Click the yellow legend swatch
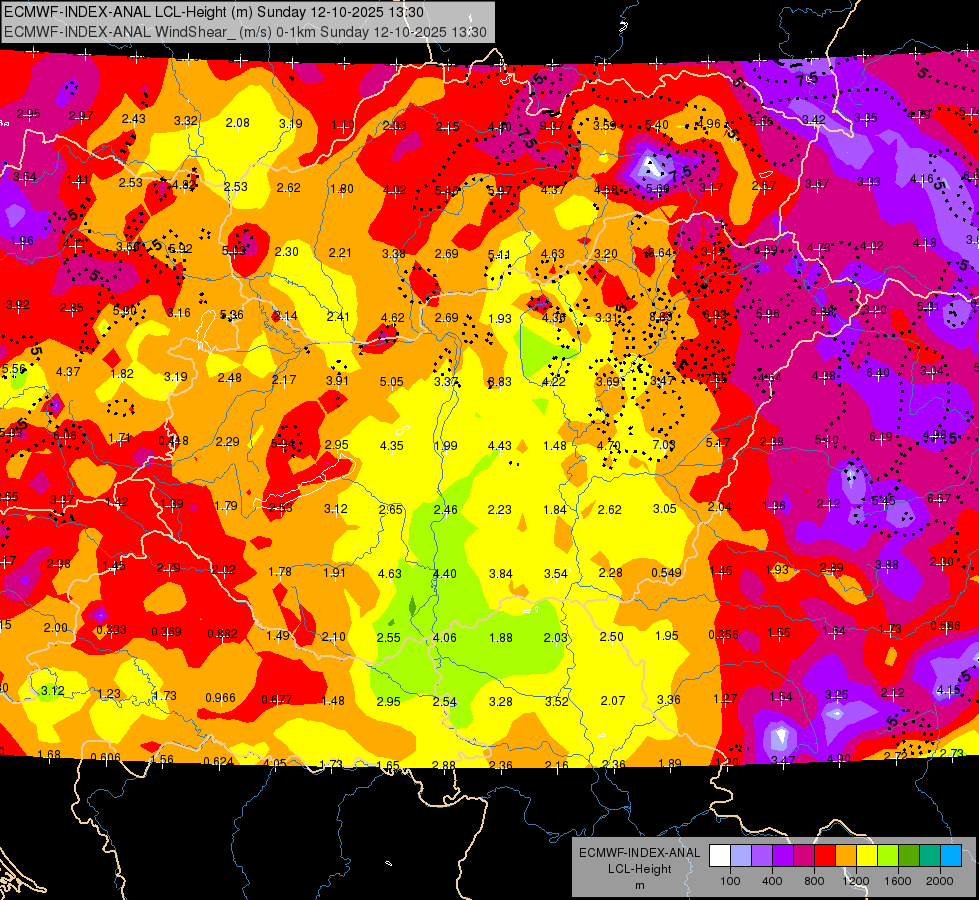The height and width of the screenshot is (900, 979). click(867, 855)
